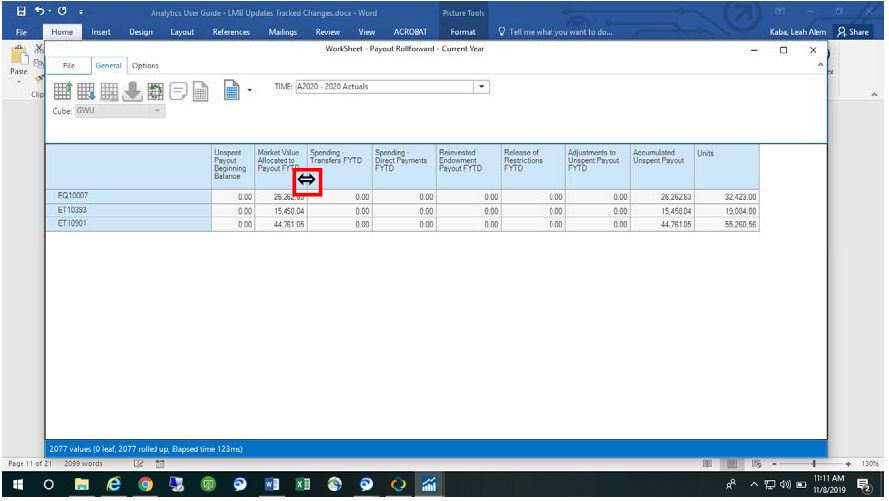Select the EQ10007 row header

pos(129,196)
